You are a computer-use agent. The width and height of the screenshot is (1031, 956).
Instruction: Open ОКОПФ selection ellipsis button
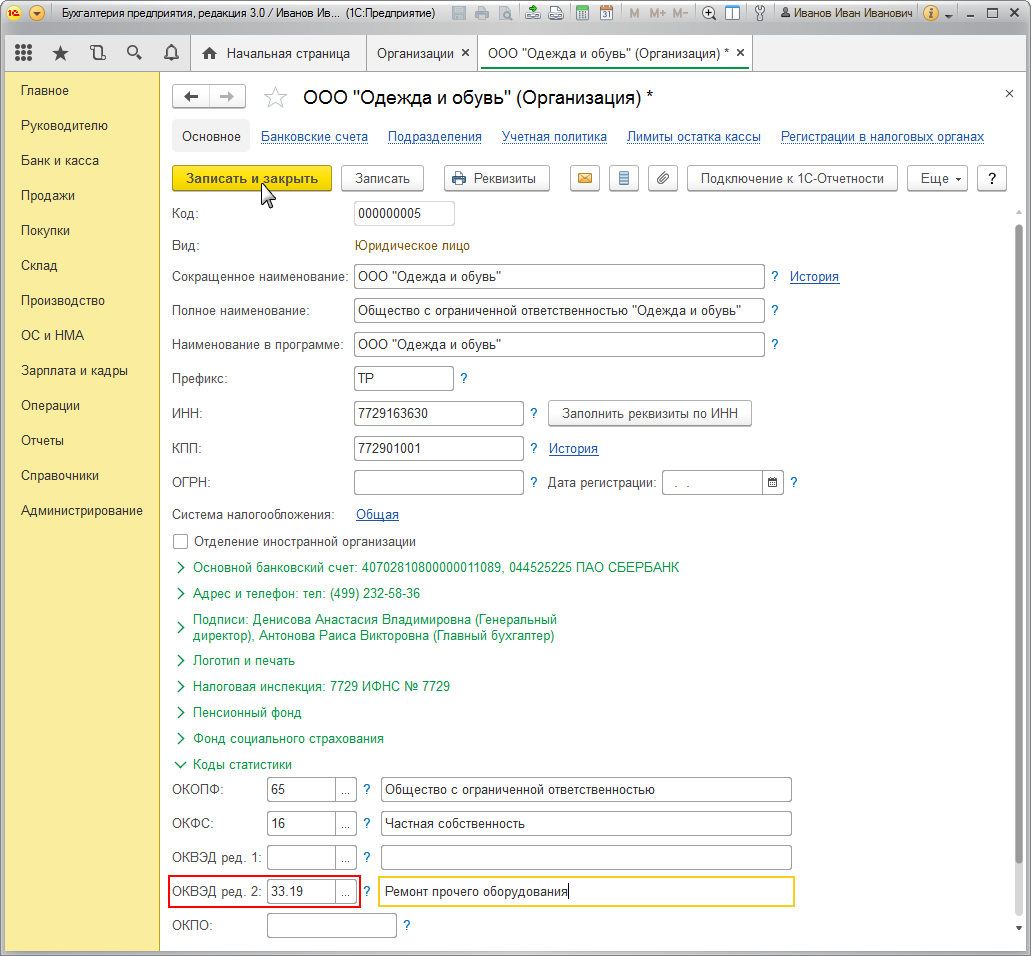346,790
